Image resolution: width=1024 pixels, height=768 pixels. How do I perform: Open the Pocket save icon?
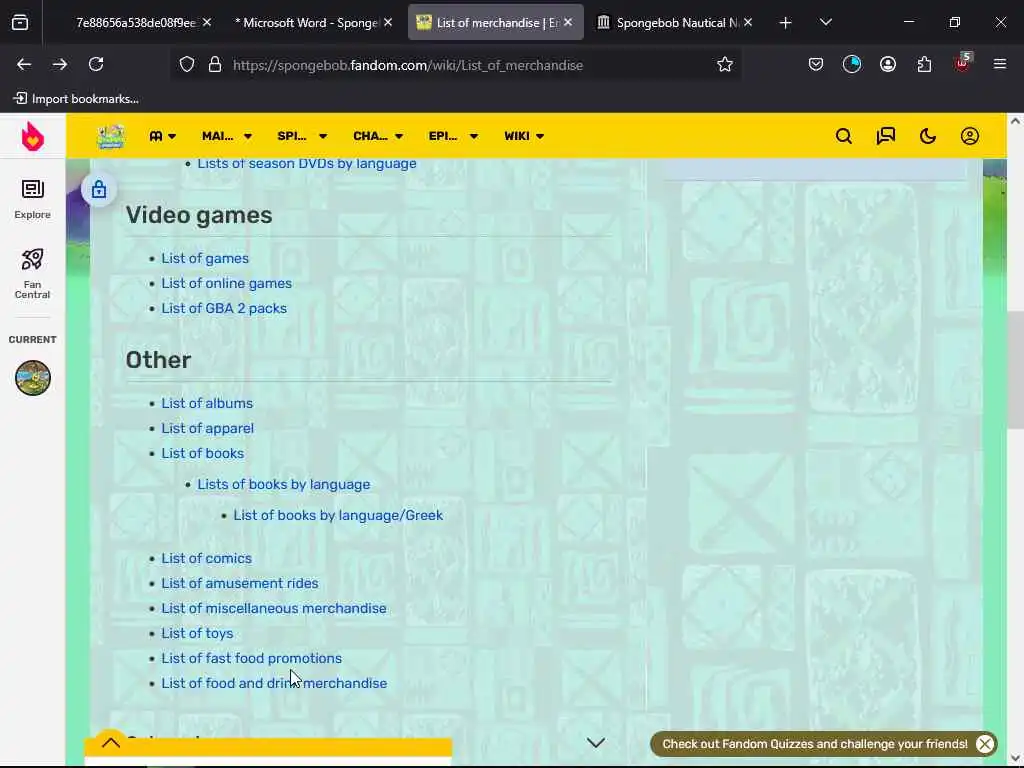pos(816,64)
